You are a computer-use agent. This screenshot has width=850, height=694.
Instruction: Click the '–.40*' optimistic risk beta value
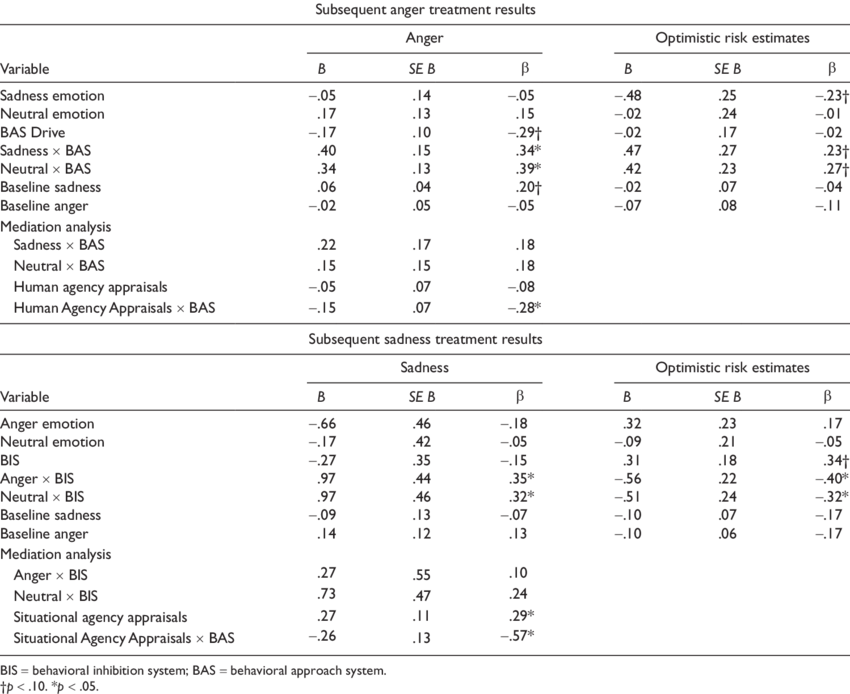(x=832, y=479)
